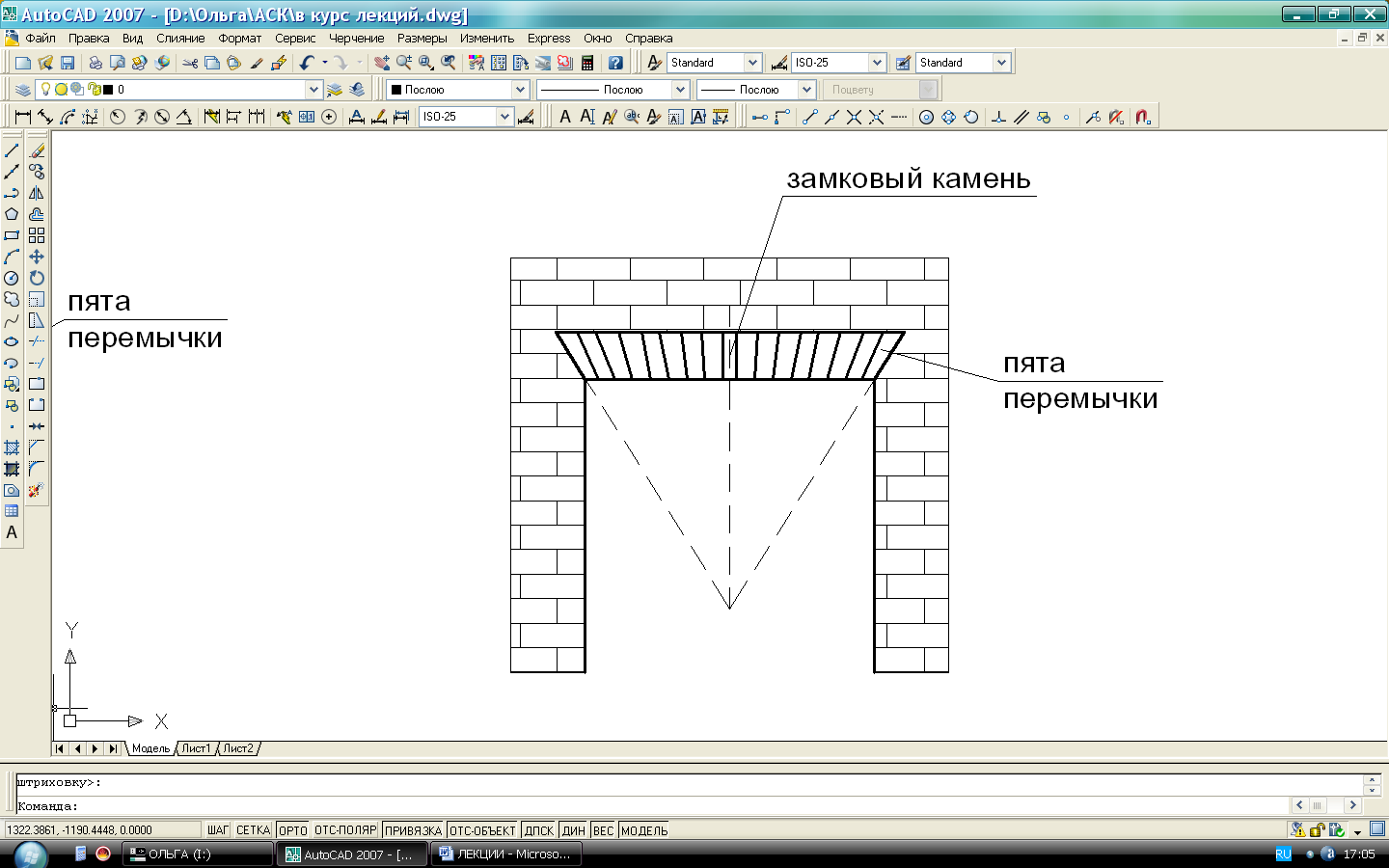The image size is (1389, 868).
Task: Open the QuickCalc calculator
Action: pyautogui.click(x=587, y=63)
